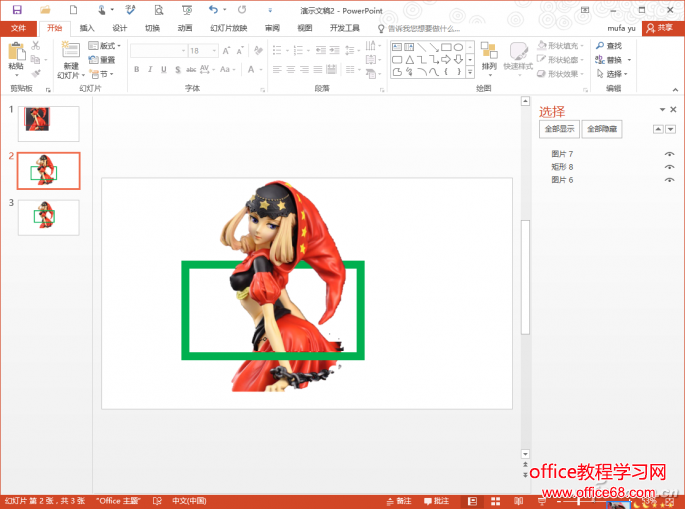
Task: Open the selection pane options dropdown arrow
Action: (x=661, y=110)
